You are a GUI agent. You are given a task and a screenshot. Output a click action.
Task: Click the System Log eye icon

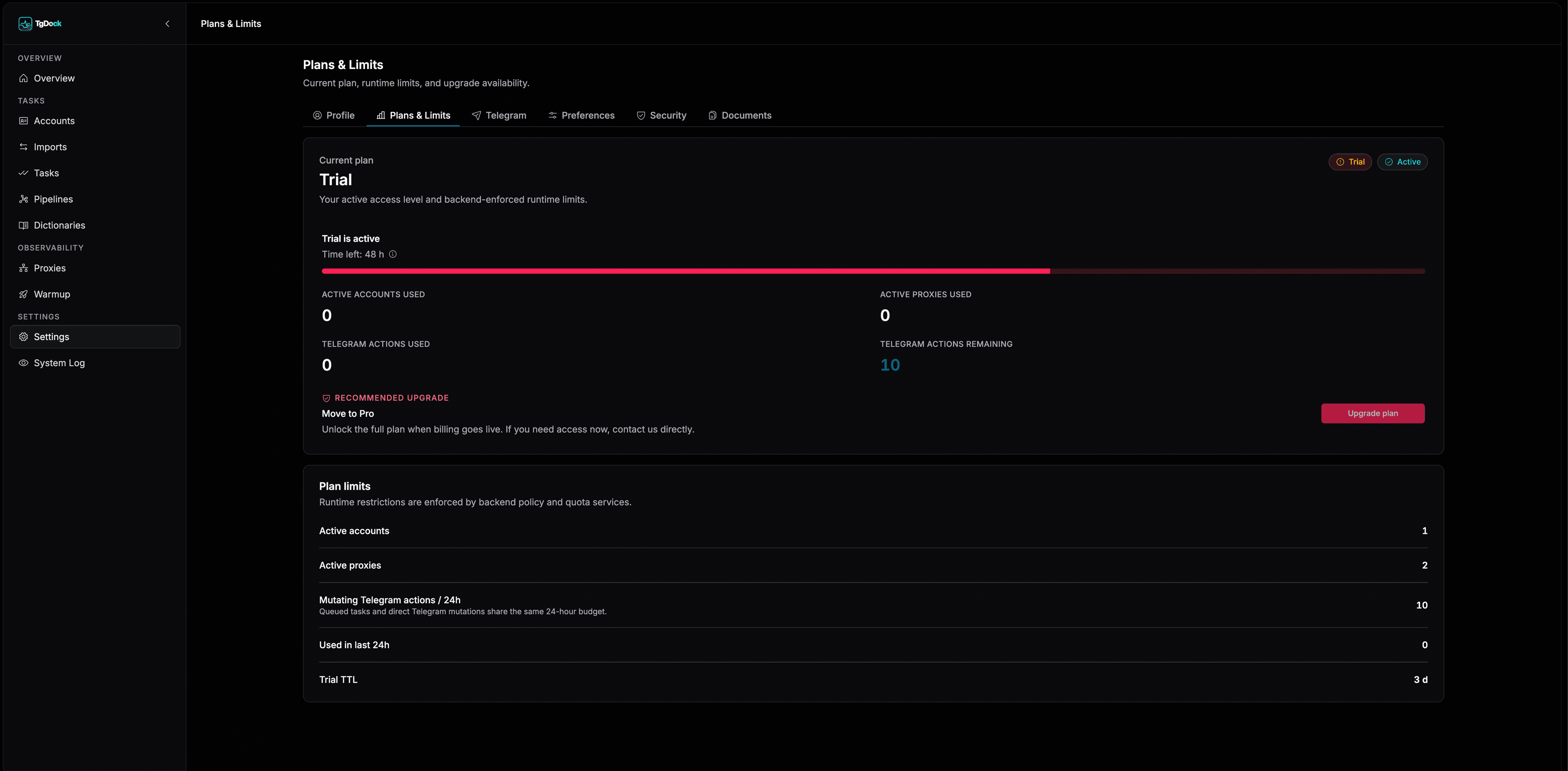coord(24,363)
